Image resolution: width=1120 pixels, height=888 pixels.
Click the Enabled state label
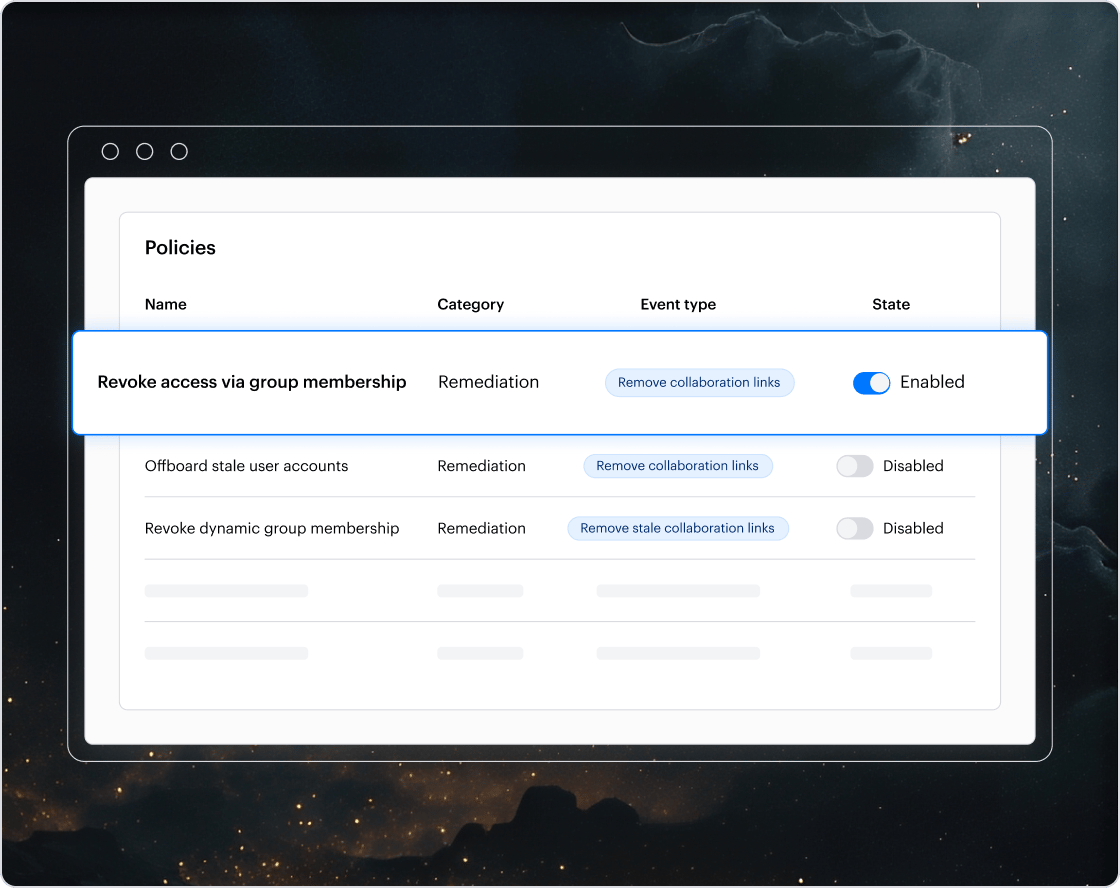coord(932,382)
